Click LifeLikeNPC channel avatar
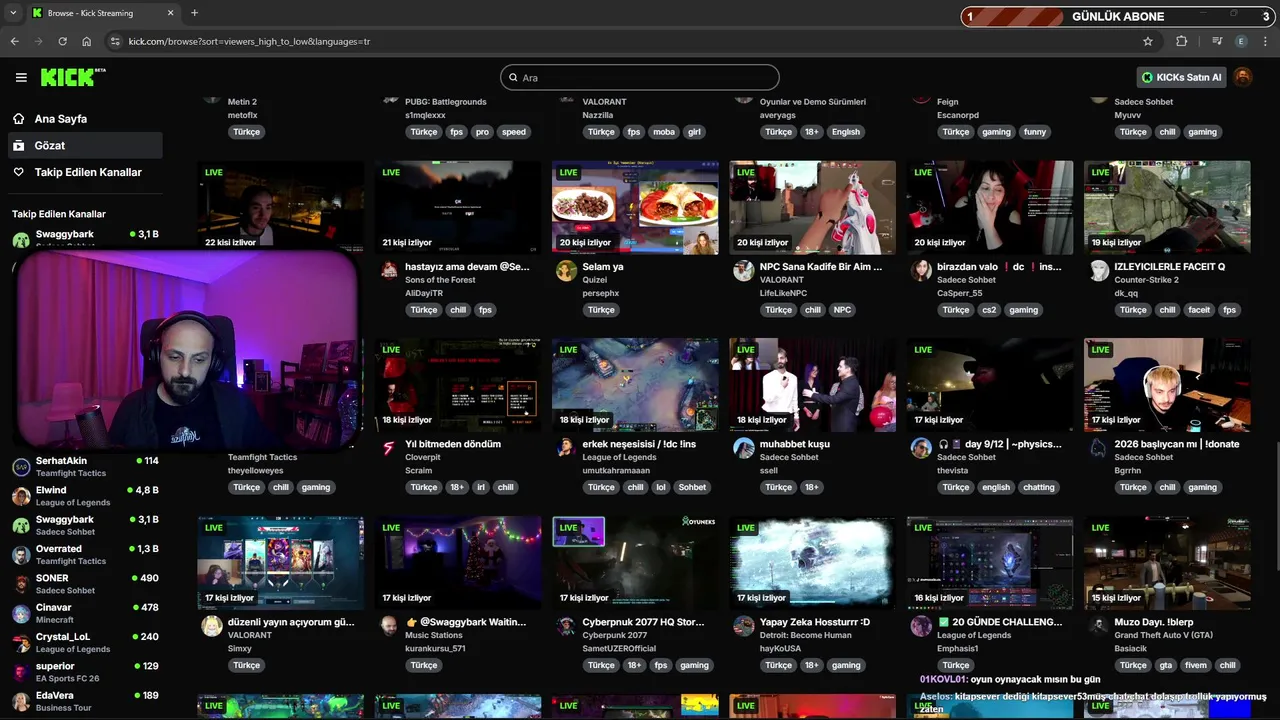 [x=743, y=270]
